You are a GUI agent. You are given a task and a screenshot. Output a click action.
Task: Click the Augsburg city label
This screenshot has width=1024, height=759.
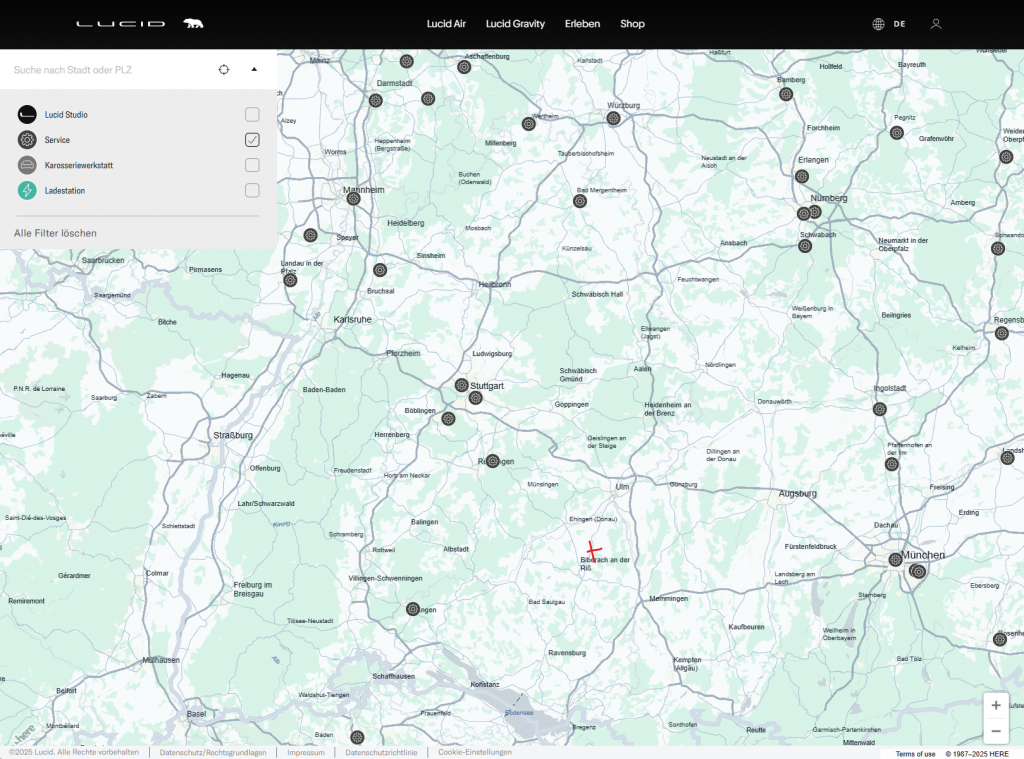797,494
